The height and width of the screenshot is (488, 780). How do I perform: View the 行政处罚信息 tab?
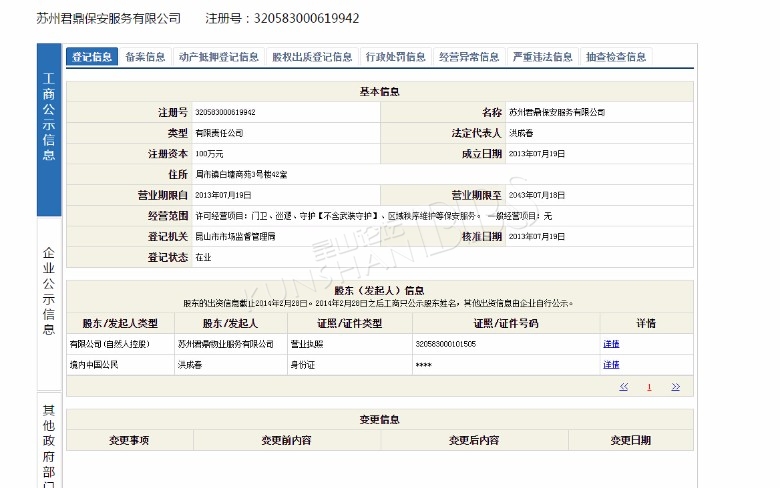395,57
